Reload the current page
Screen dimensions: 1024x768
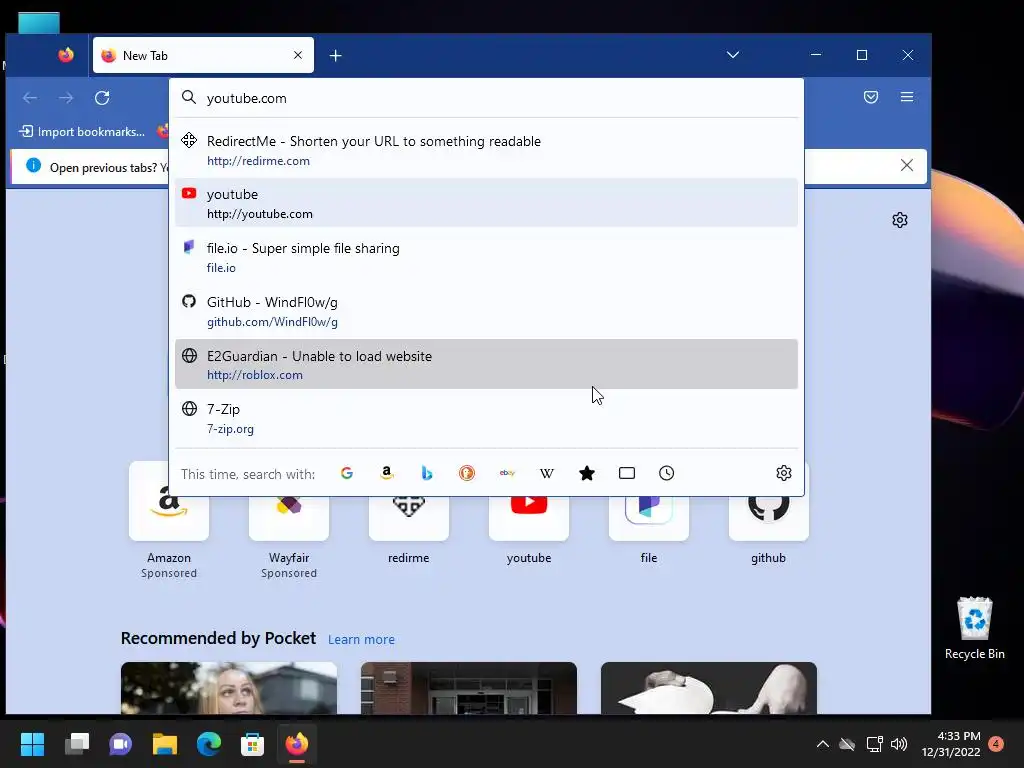pyautogui.click(x=102, y=98)
